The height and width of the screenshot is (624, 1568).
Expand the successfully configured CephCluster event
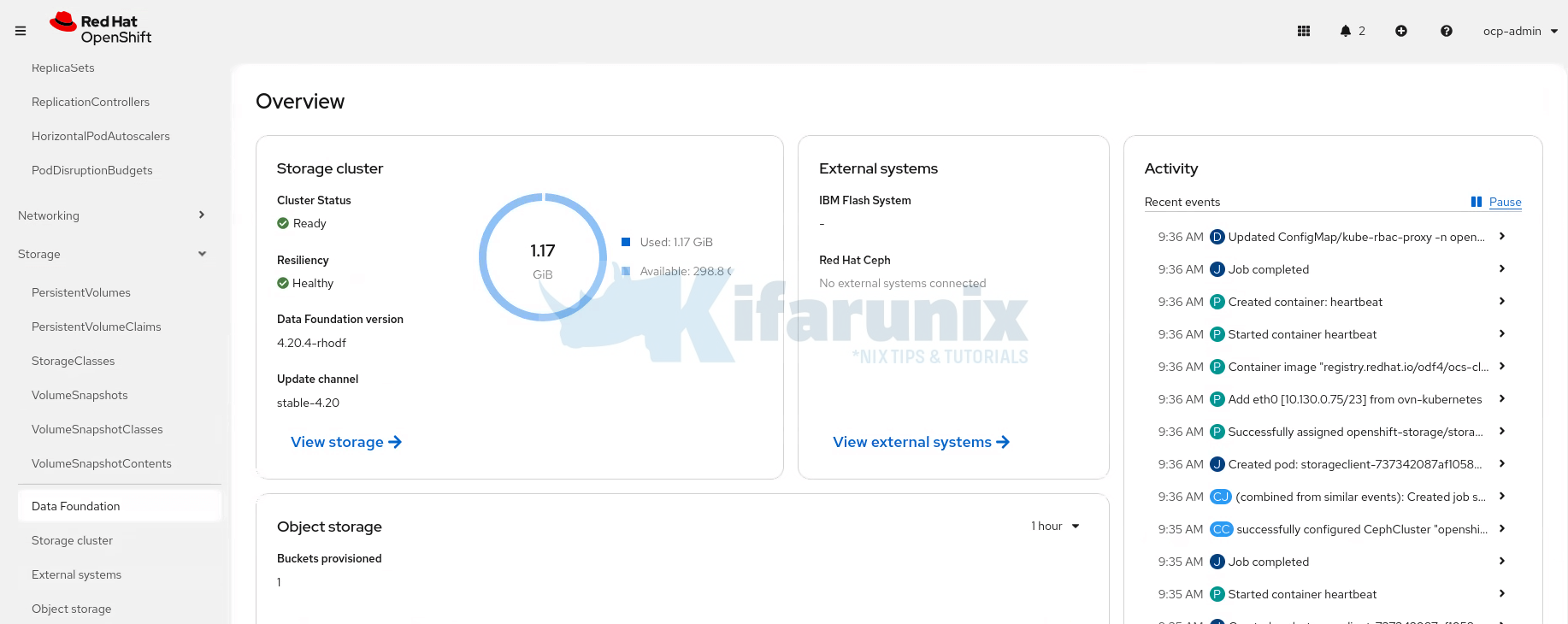tap(1502, 529)
